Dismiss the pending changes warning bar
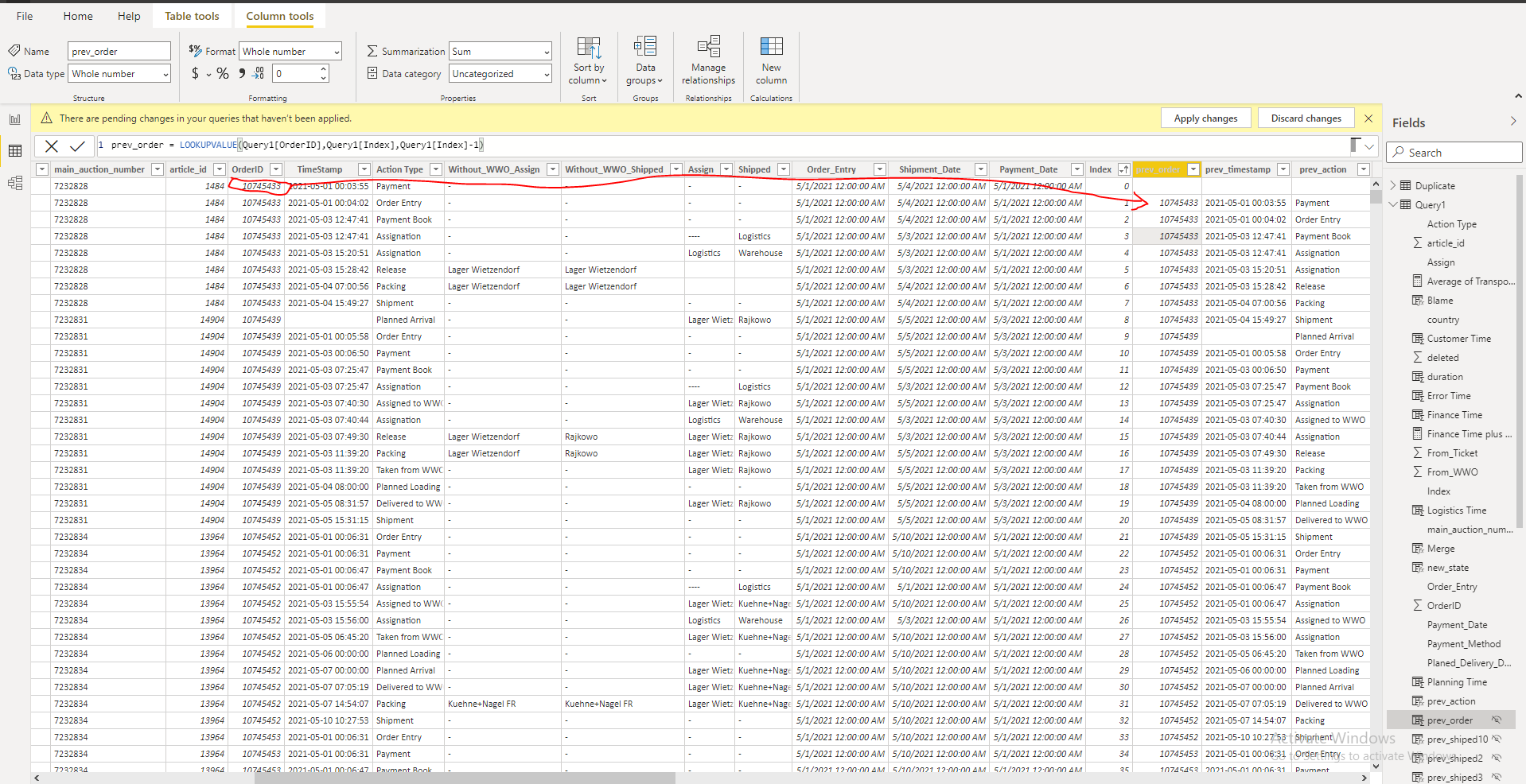 [x=1368, y=118]
